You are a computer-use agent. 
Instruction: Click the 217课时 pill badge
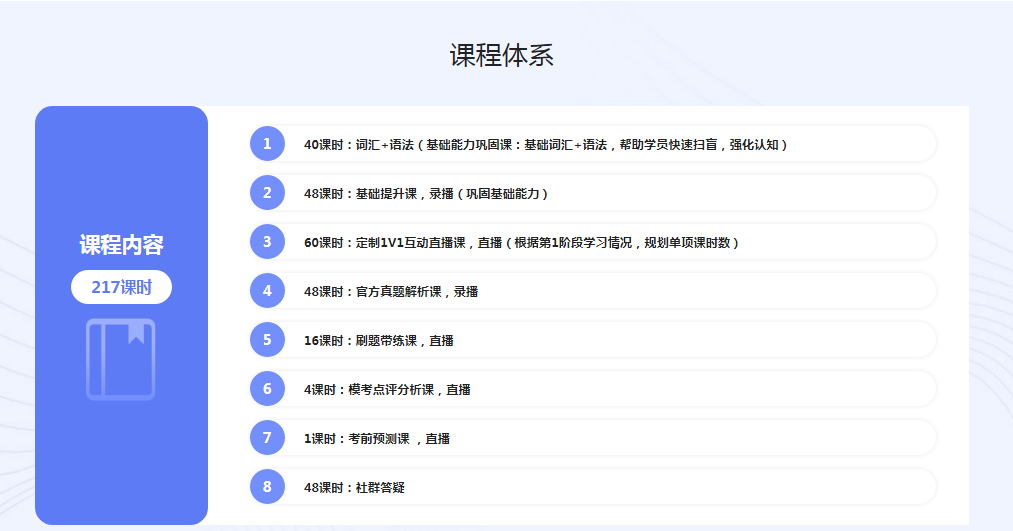pos(121,287)
